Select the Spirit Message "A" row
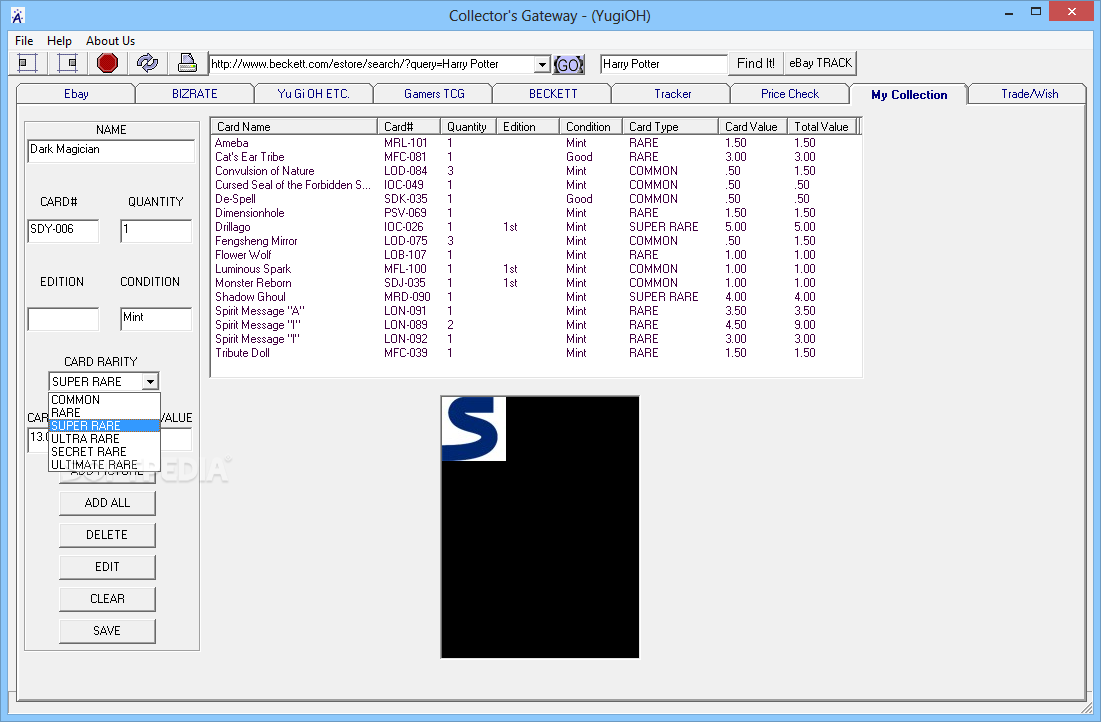This screenshot has width=1101, height=722. (536, 311)
